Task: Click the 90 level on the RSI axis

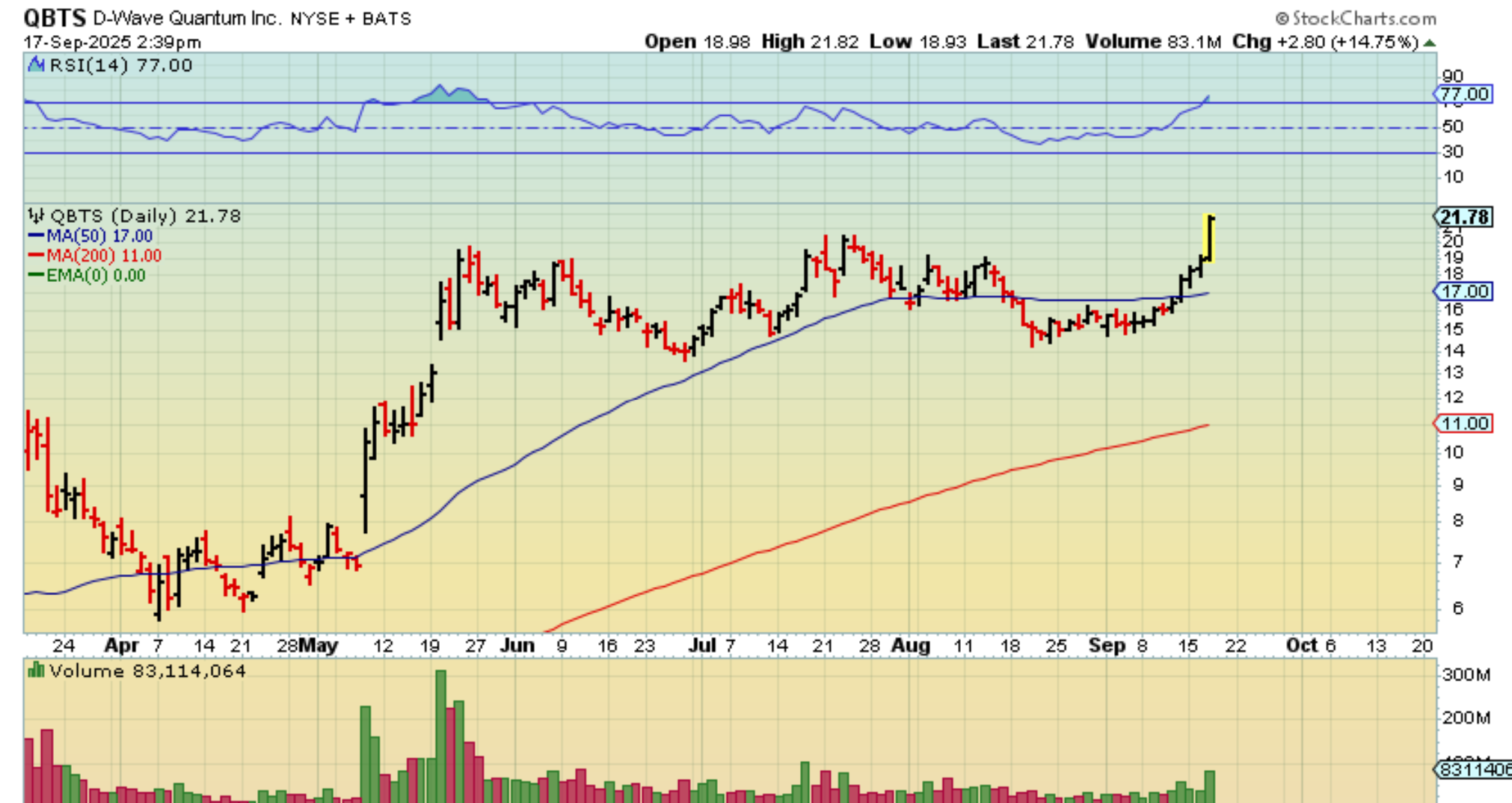Action: pyautogui.click(x=1452, y=76)
